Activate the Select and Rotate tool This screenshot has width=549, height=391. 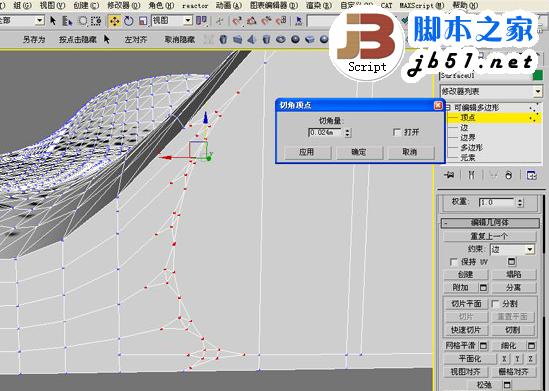(128, 21)
